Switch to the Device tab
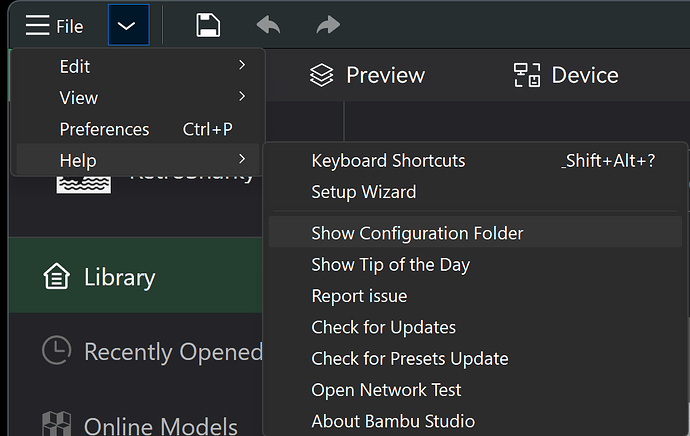 point(566,75)
